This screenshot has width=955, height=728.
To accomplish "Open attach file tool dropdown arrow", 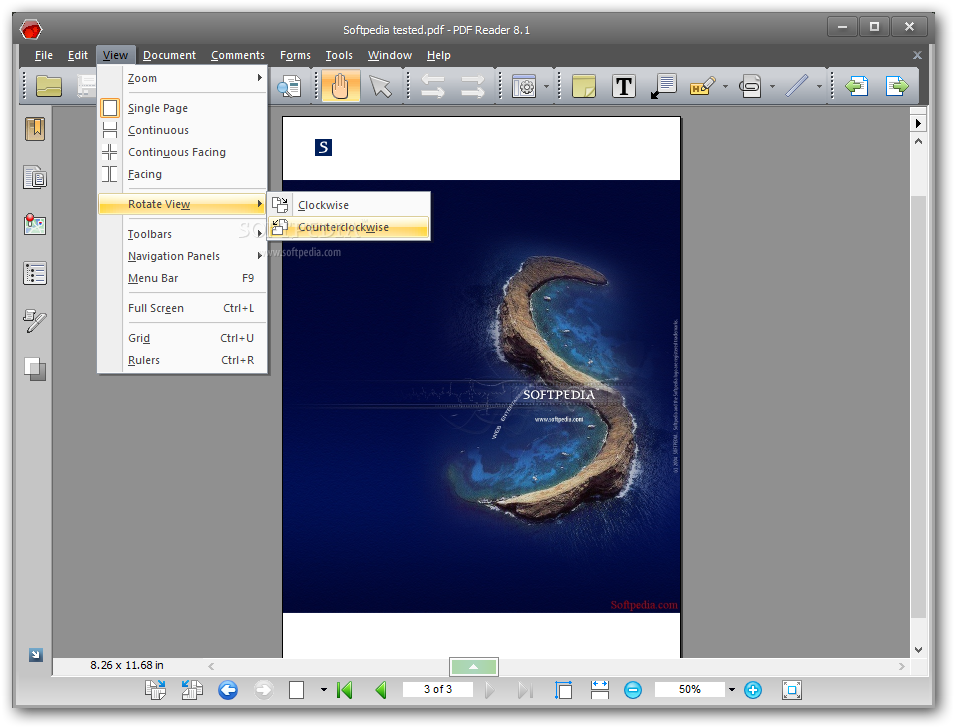I will coord(772,87).
